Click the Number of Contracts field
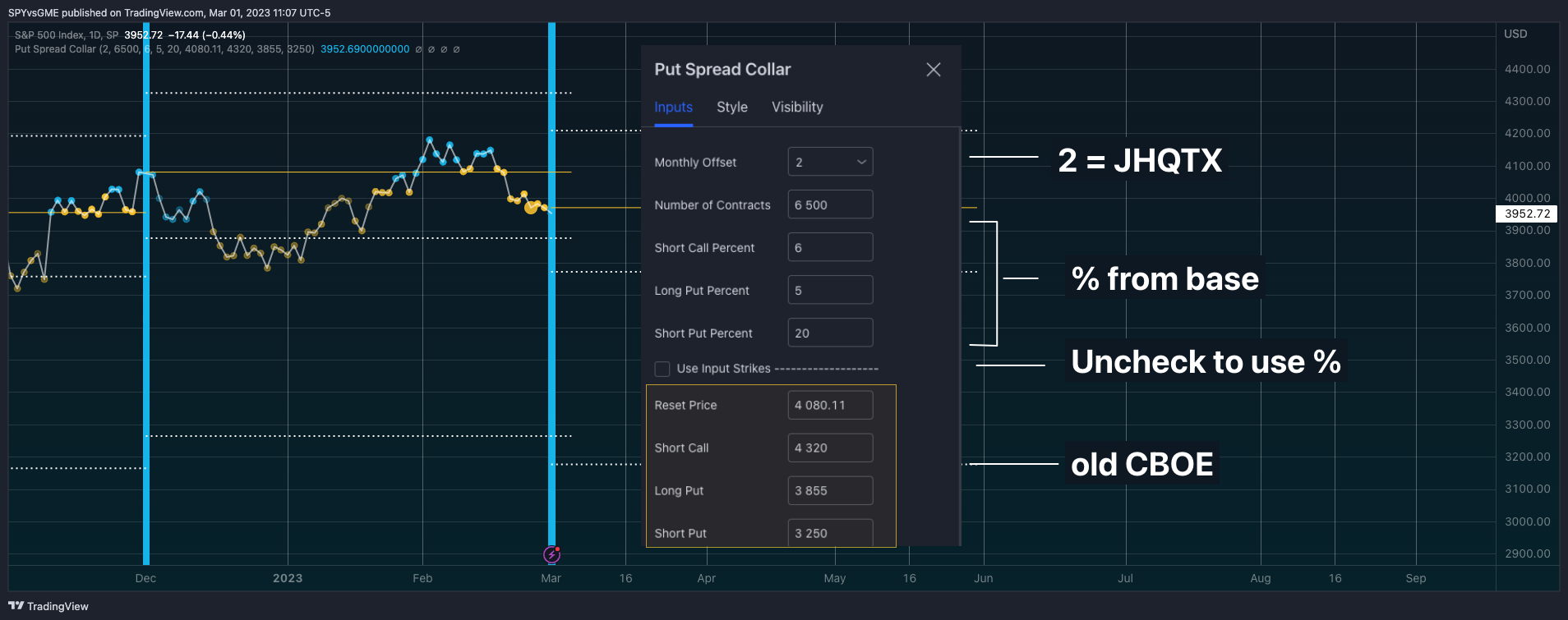 pos(830,204)
